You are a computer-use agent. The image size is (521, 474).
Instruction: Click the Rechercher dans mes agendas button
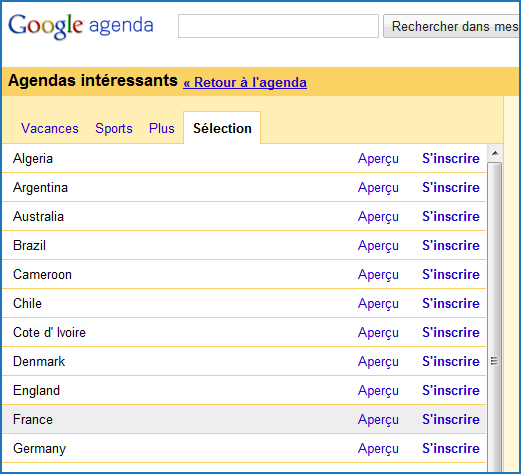(452, 26)
